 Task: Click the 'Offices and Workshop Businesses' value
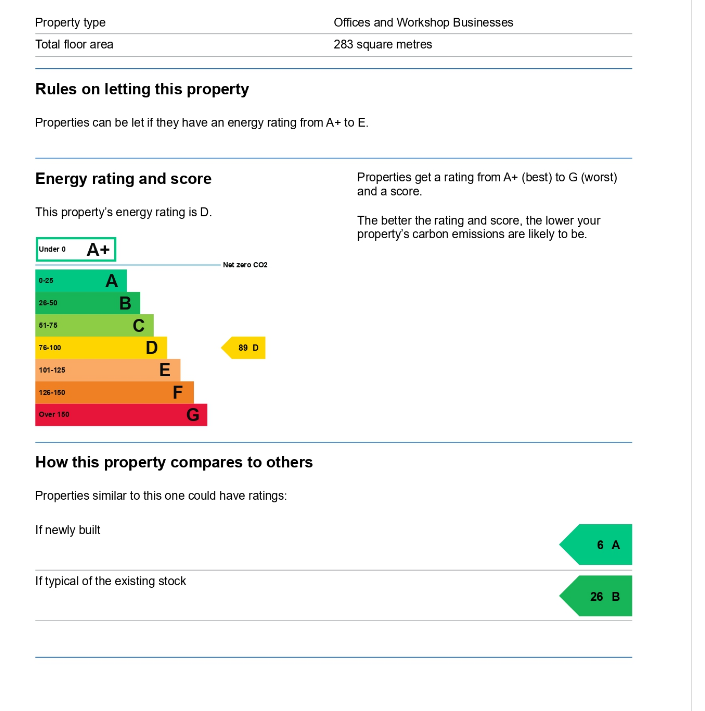point(423,22)
